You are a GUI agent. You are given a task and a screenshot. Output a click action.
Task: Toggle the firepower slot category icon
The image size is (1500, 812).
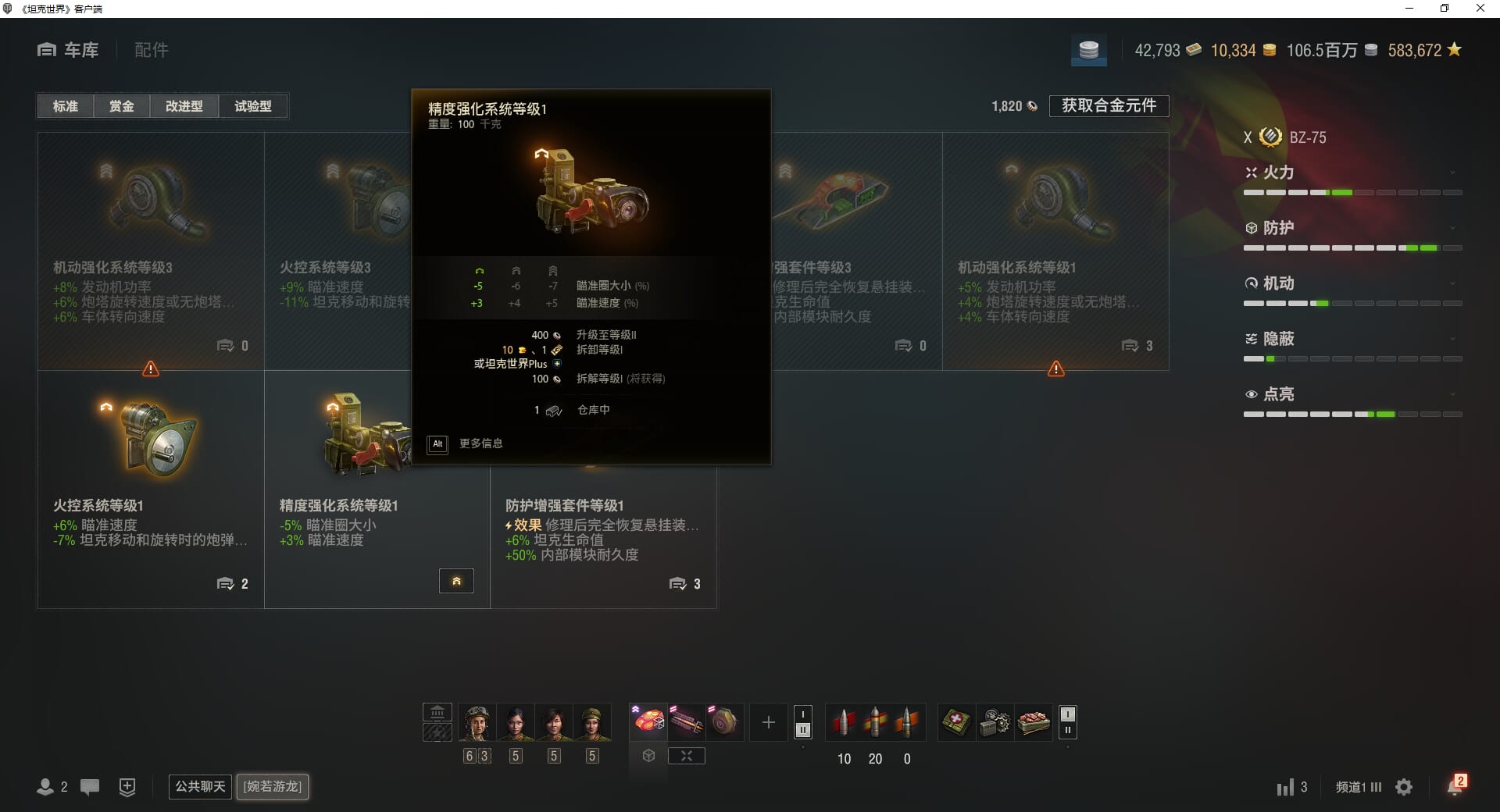(687, 756)
